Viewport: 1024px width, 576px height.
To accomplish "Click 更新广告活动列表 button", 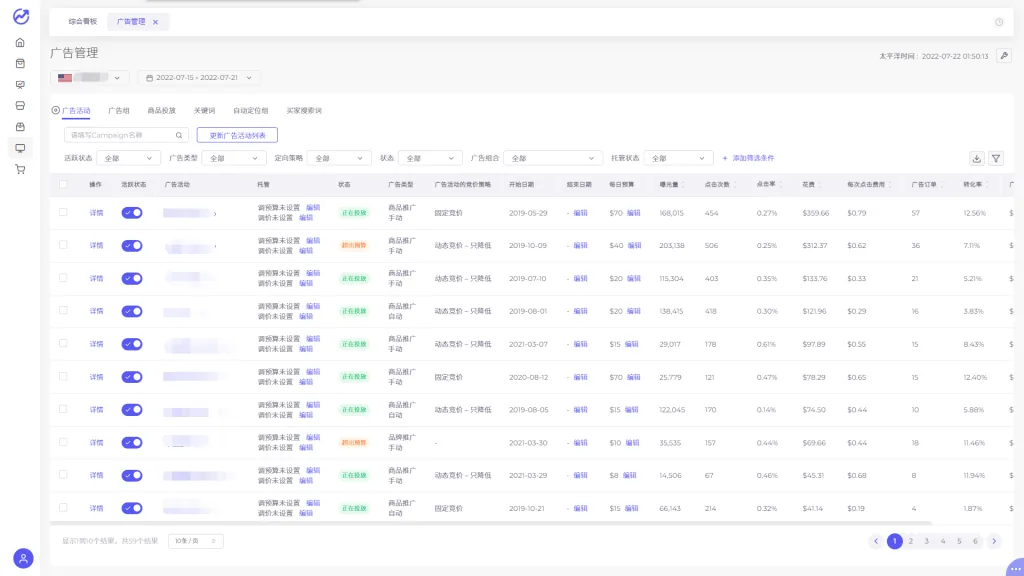I will click(237, 135).
